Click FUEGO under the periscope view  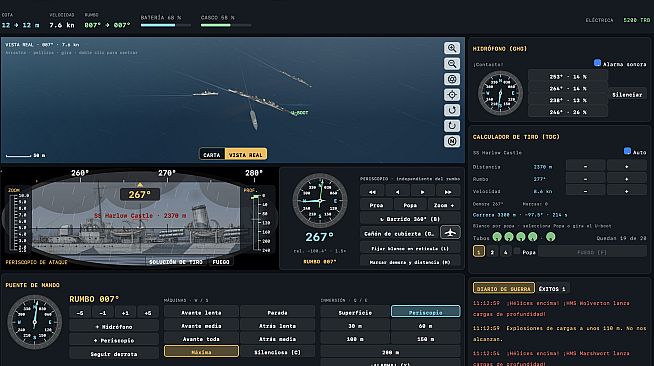point(221,262)
